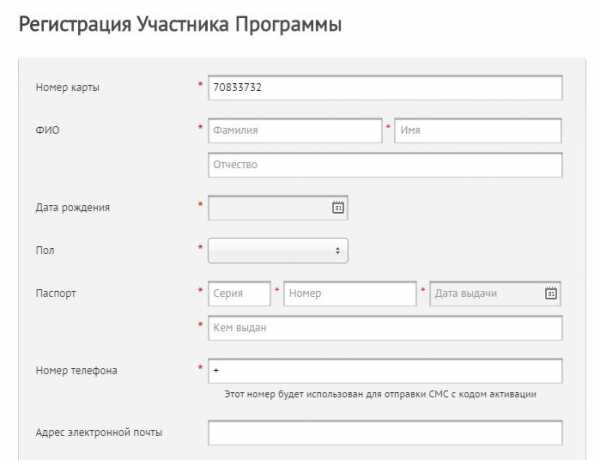Focus the Фамилия surname field
Image resolution: width=600 pixels, height=460 pixels.
pos(294,130)
